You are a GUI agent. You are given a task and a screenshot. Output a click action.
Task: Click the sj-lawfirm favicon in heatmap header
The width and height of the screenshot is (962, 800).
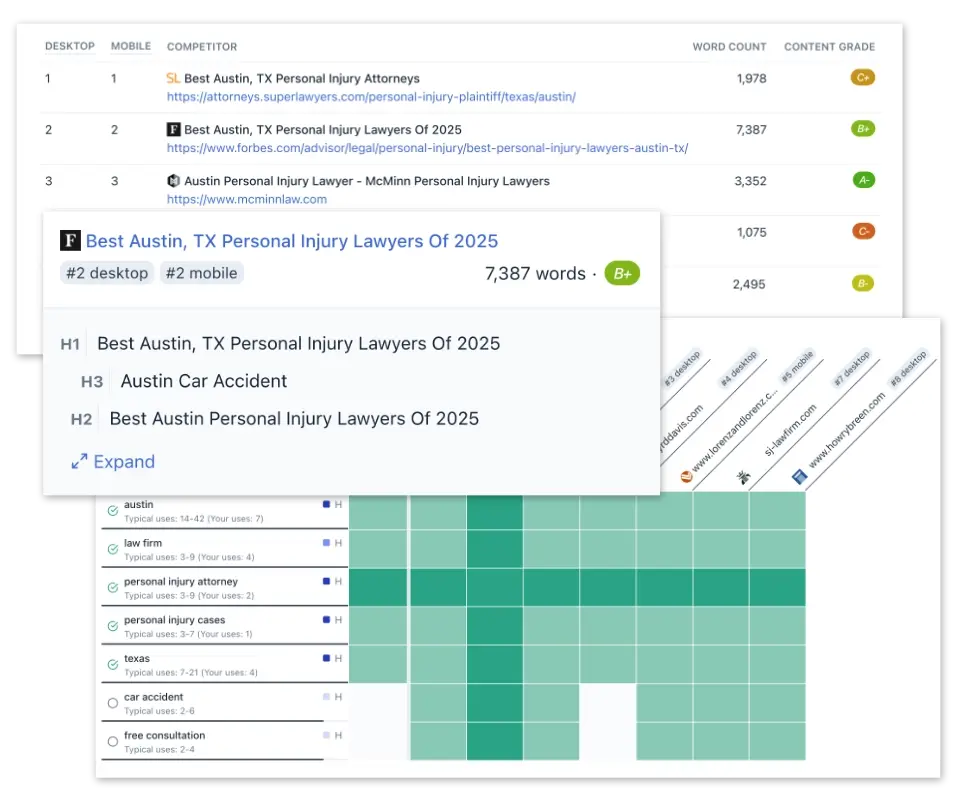point(744,477)
